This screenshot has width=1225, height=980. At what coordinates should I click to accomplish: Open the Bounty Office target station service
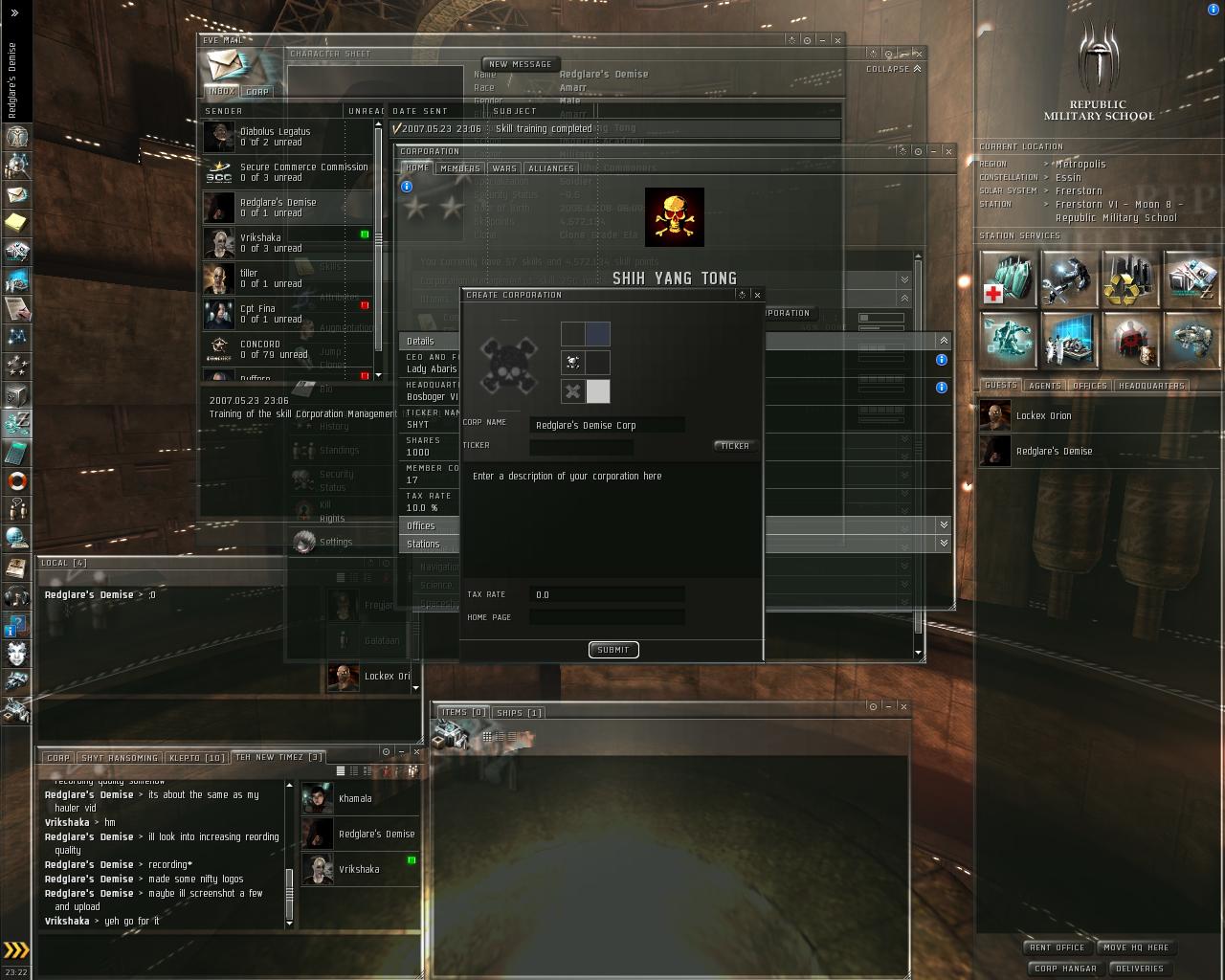point(1130,340)
